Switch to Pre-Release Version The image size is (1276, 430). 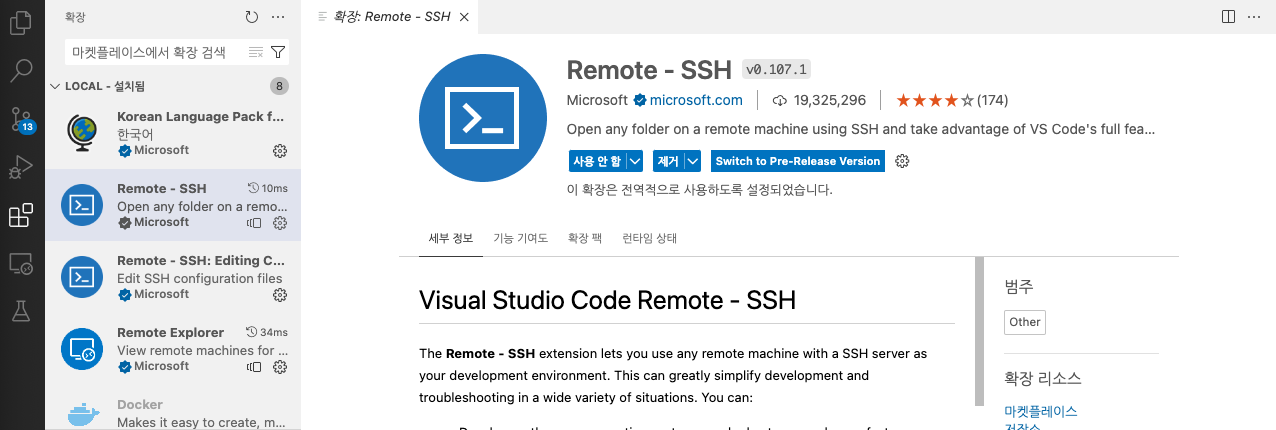tap(798, 161)
